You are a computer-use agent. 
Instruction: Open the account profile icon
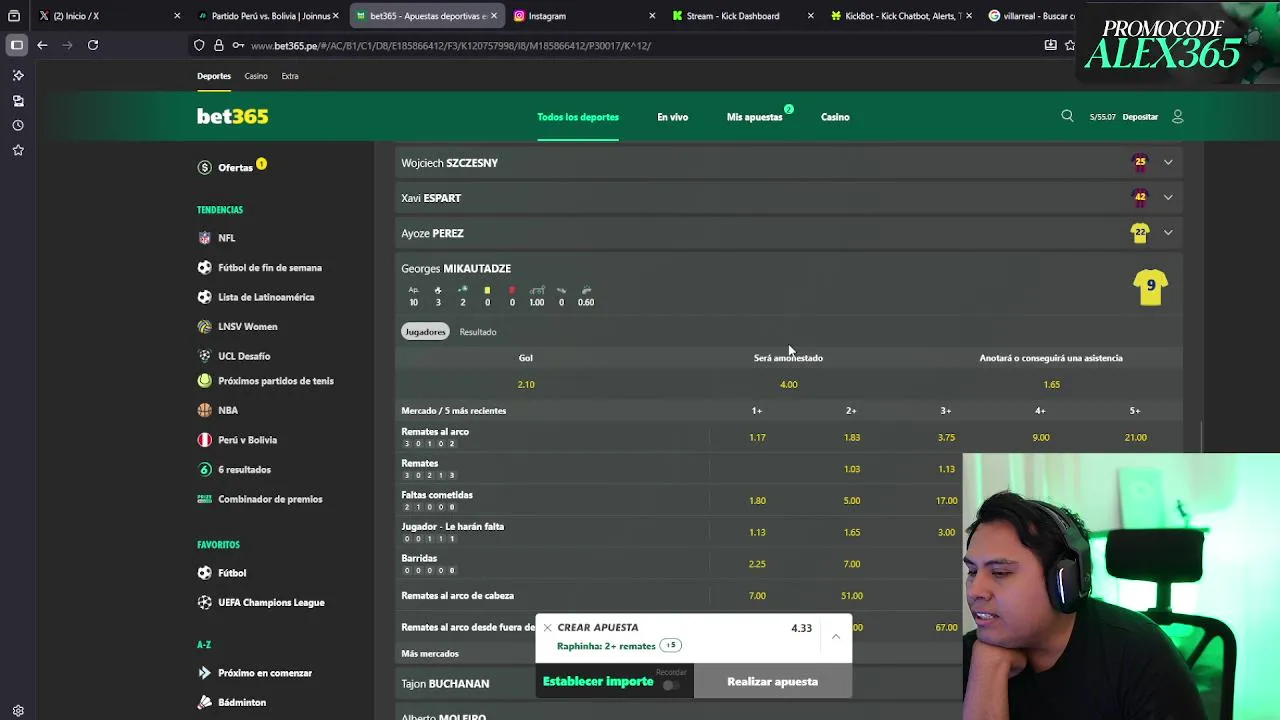(x=1177, y=116)
